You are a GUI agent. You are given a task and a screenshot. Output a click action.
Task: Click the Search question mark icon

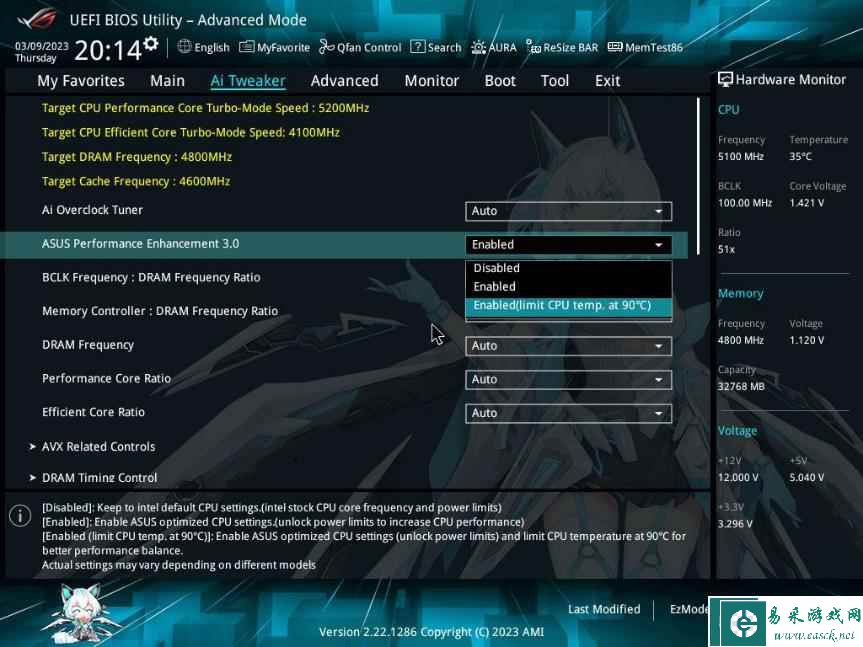point(418,47)
